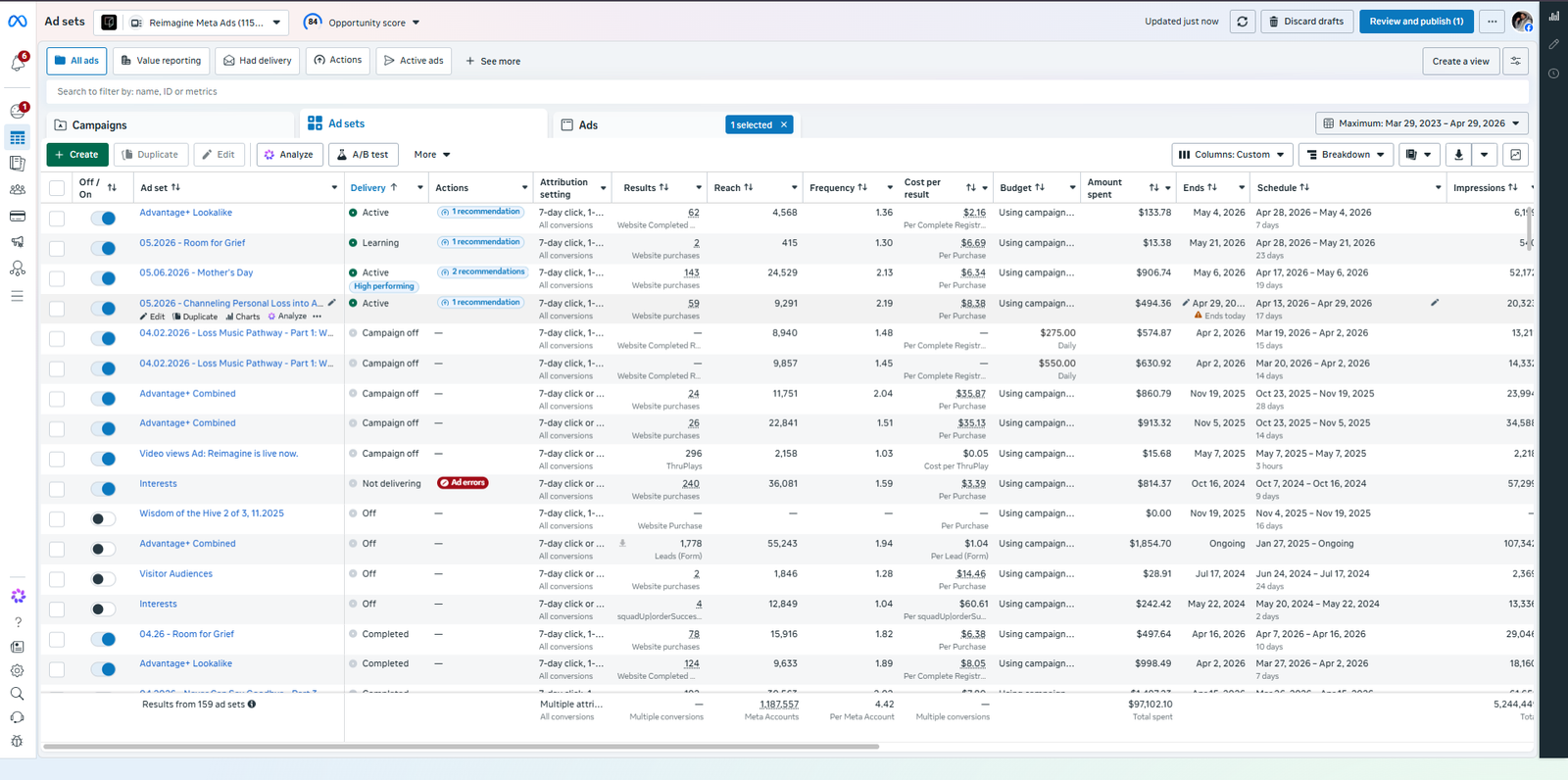Open the filter settings icon beside Create a view
Screen dimensions: 1568x780
click(1516, 61)
